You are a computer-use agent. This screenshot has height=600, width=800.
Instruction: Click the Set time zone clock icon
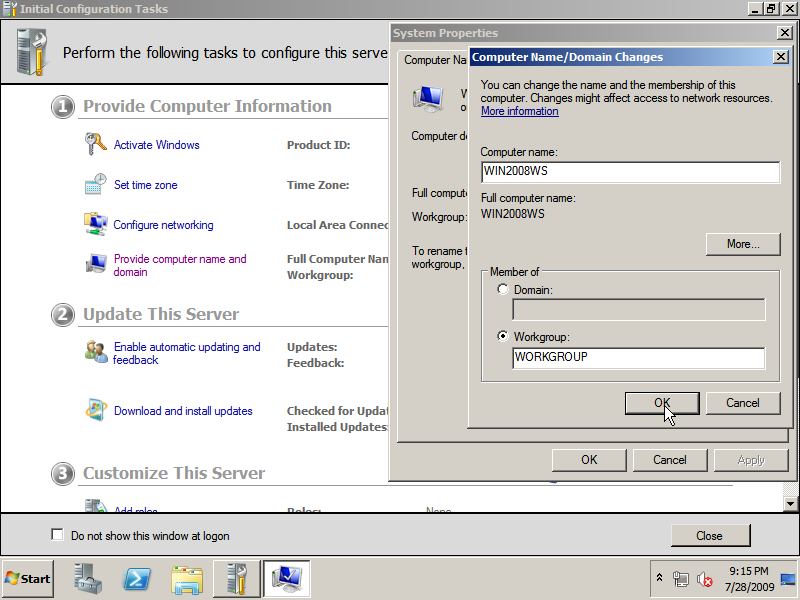(95, 184)
